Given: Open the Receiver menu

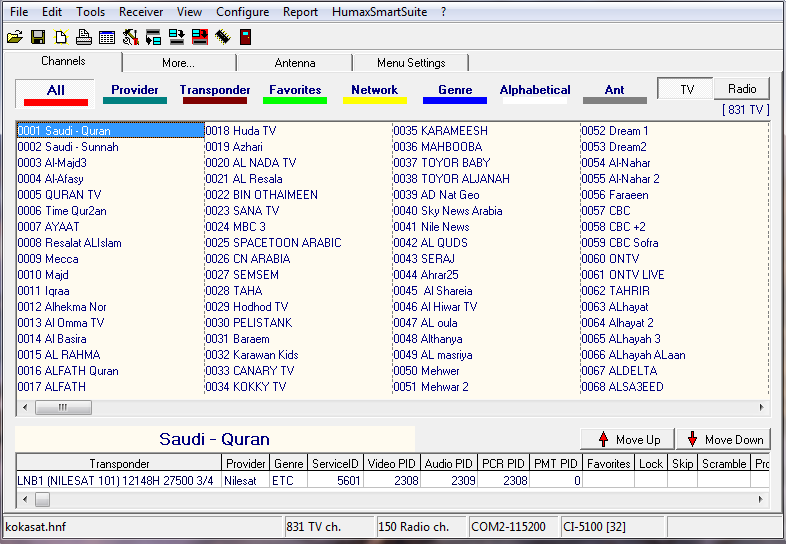Looking at the screenshot, I should (141, 12).
